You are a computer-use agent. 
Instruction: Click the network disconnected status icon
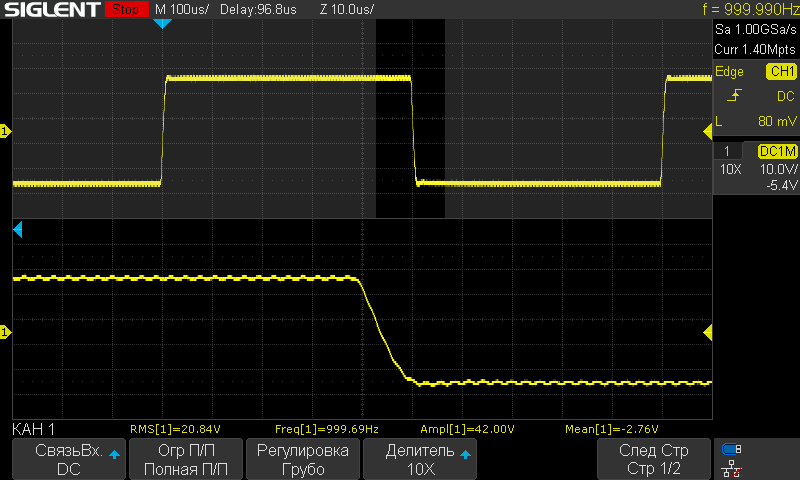(732, 468)
